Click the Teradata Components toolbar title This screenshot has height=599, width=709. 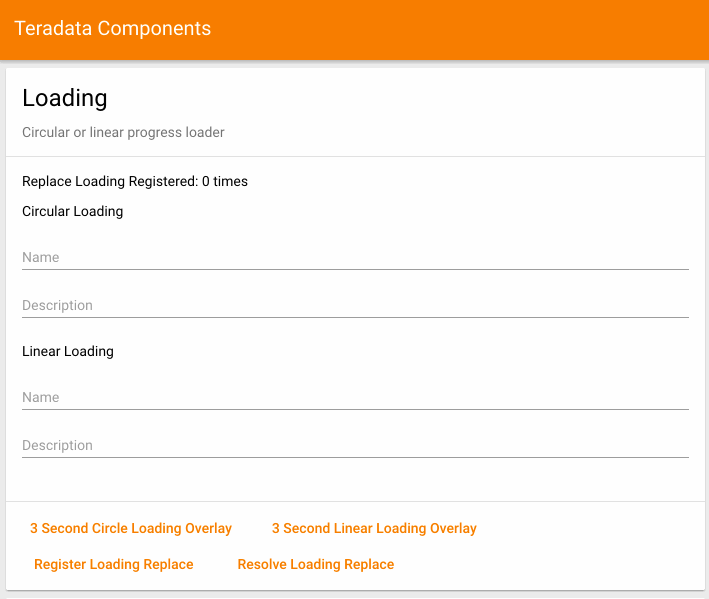coord(113,28)
